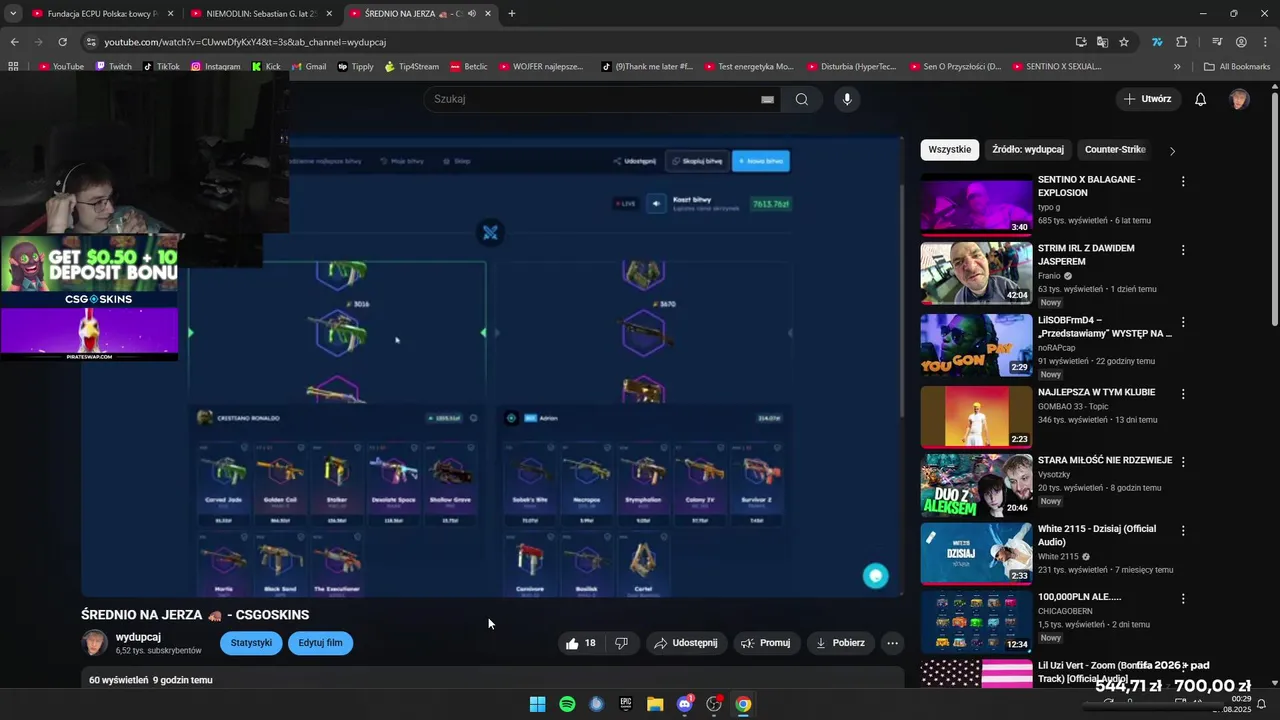Open the Twitch bookmark
Screen dimensions: 1280x720
[x=113, y=66]
